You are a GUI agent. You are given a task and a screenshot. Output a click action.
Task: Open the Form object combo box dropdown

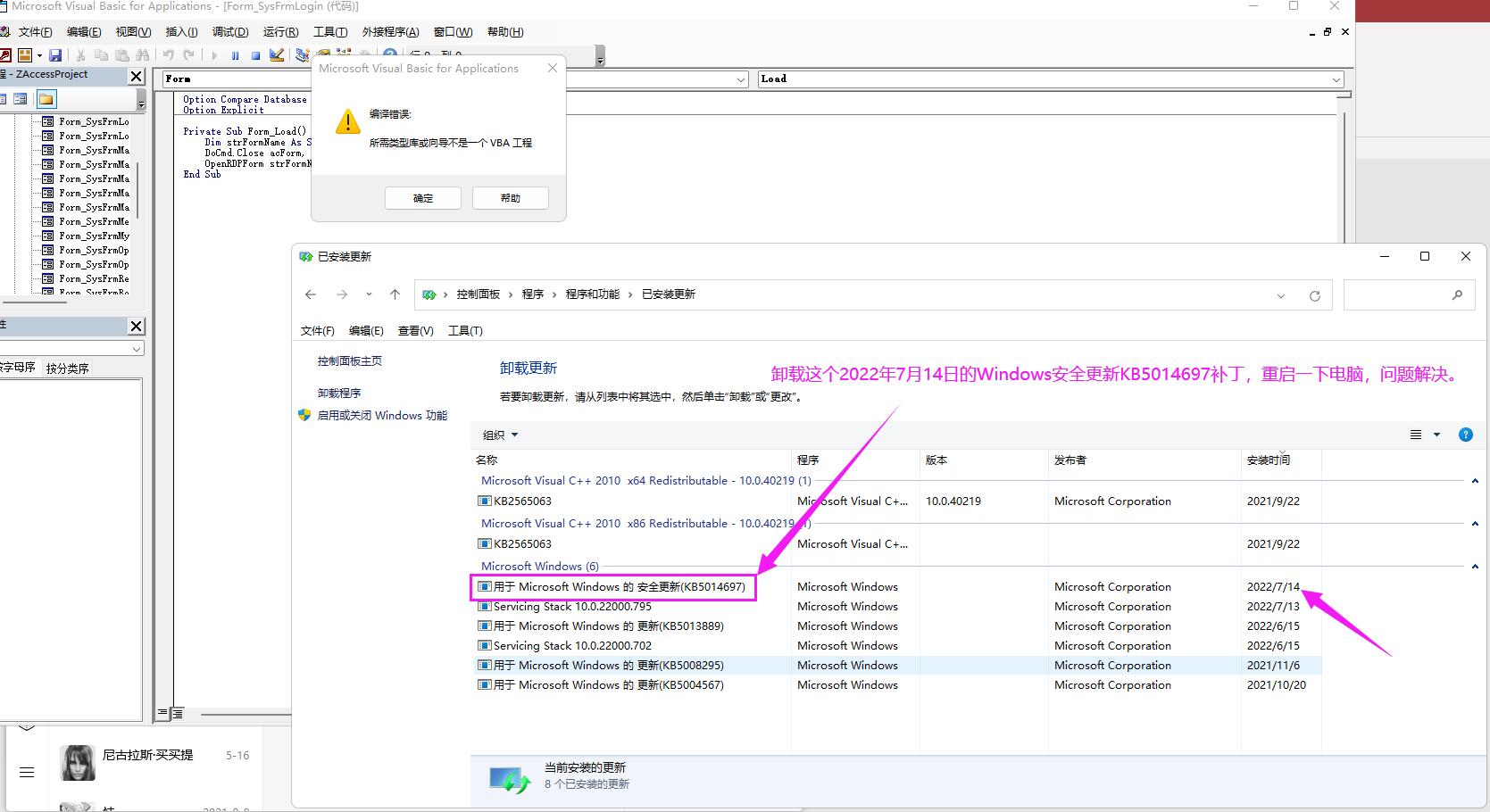point(741,79)
